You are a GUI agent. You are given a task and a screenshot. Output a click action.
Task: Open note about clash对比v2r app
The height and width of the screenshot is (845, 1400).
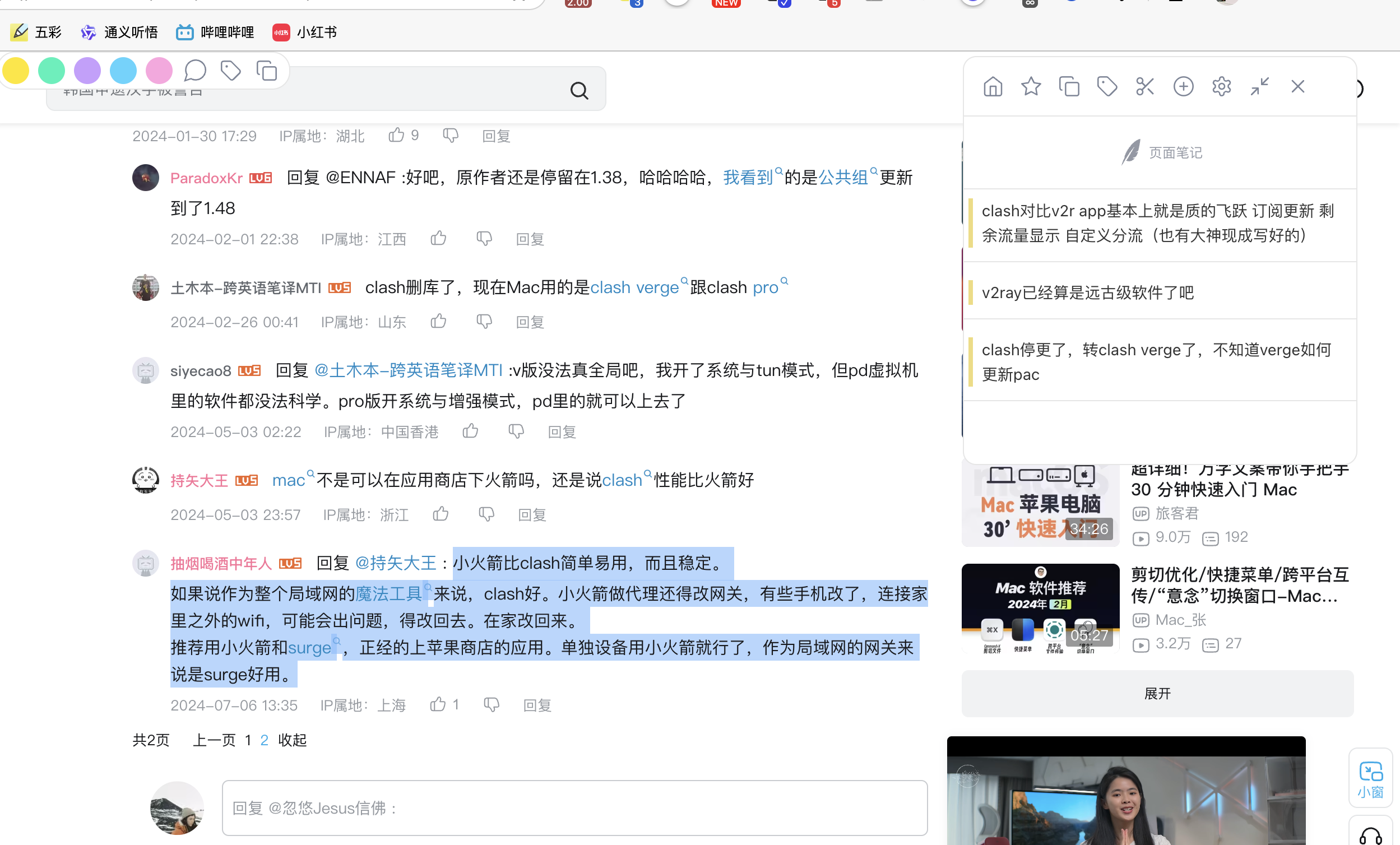point(1159,224)
